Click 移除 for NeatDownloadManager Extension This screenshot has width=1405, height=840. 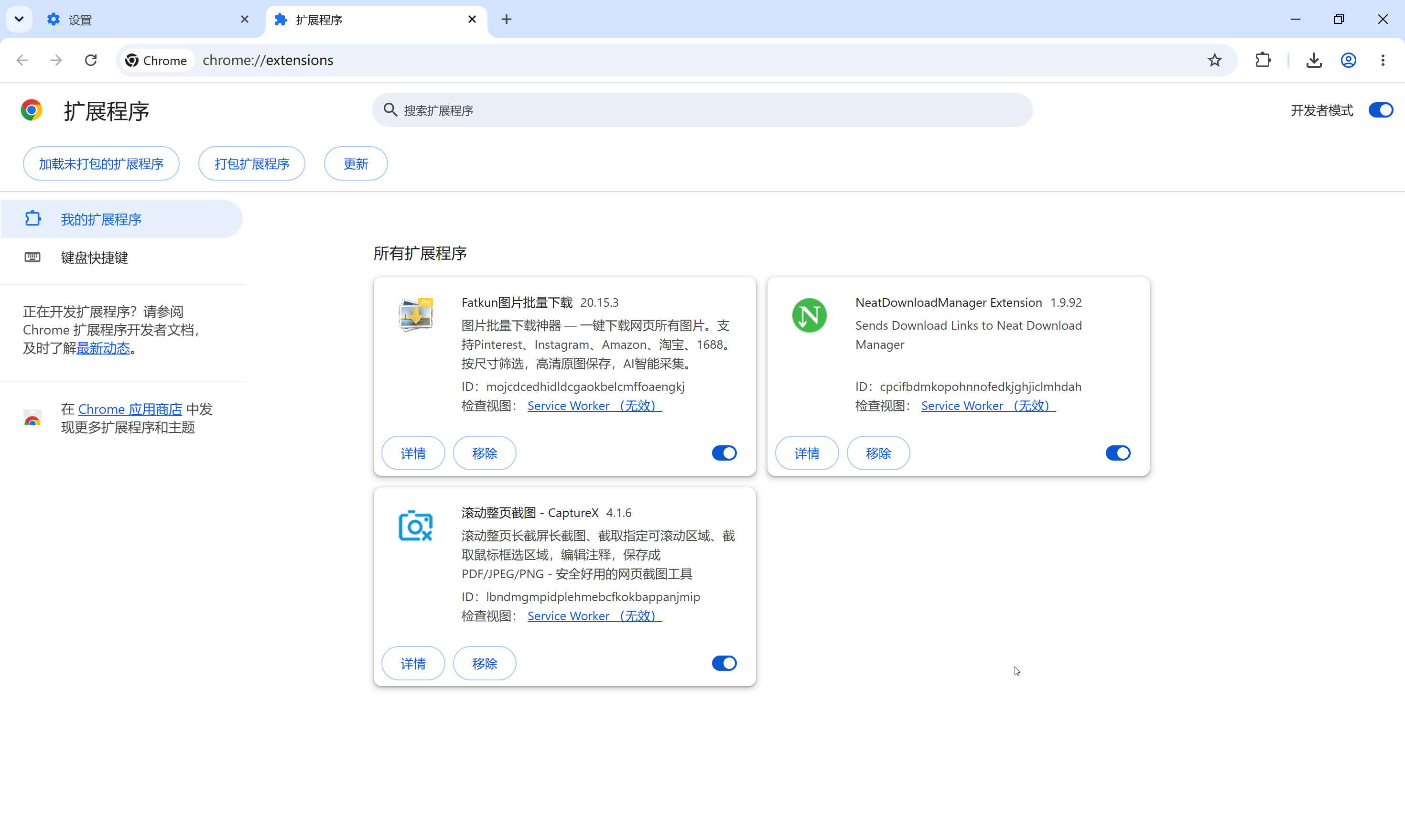click(878, 453)
